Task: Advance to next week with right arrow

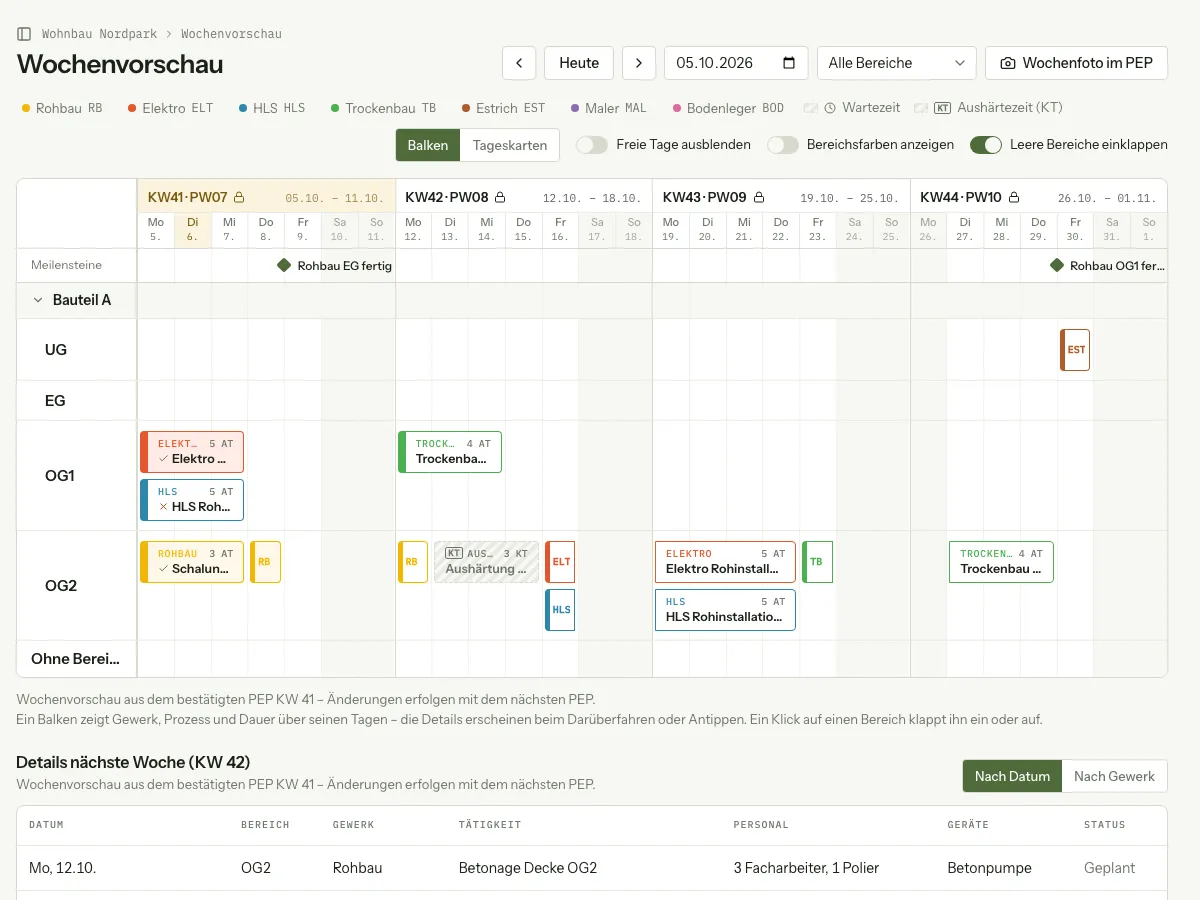Action: [x=639, y=63]
